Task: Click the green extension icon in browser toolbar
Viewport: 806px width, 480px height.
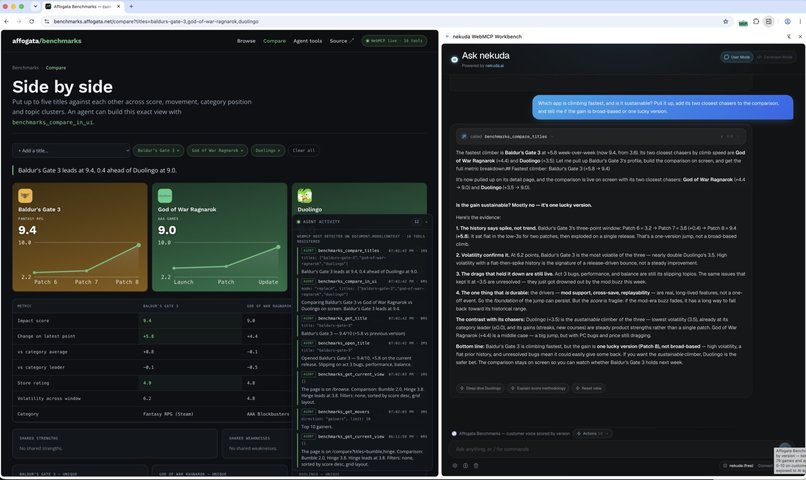Action: [743, 22]
